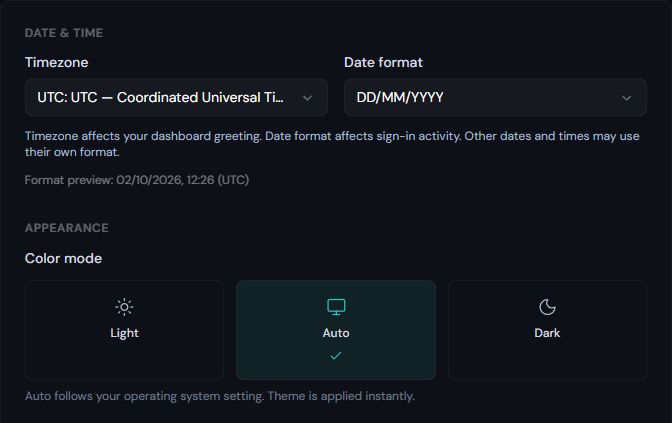This screenshot has height=423, width=672.
Task: Click the Timezone field label
Action: coord(57,63)
